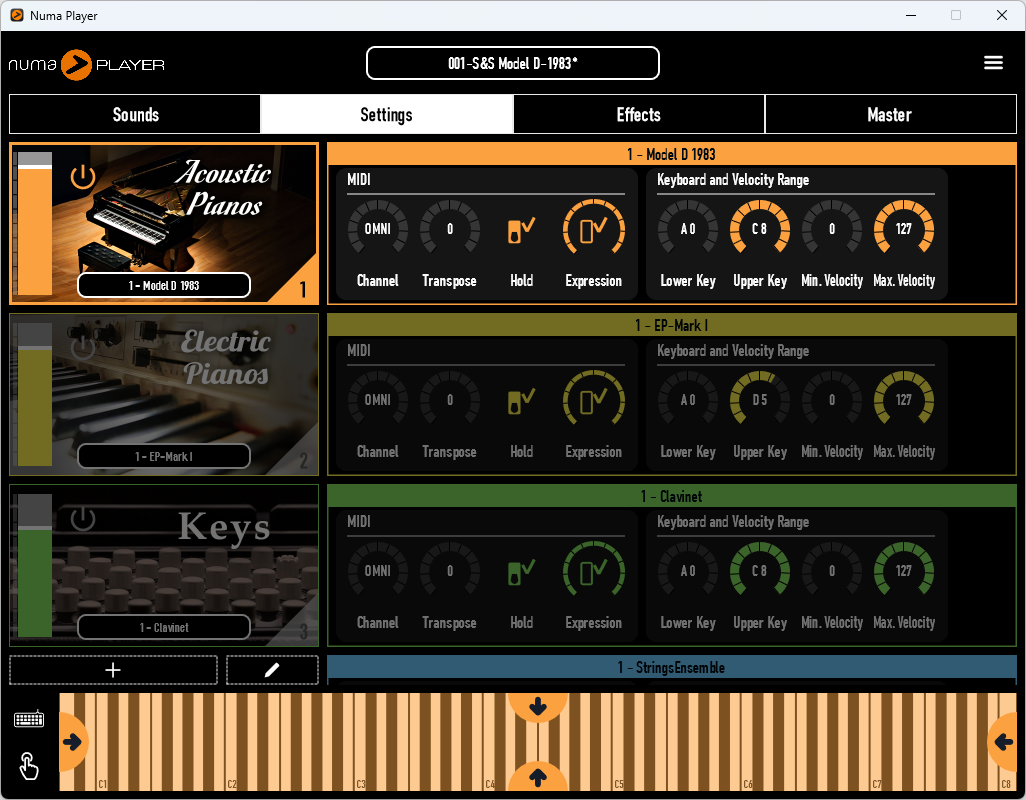The image size is (1026, 800).
Task: Play the C2 key on virtual keyboard
Action: click(232, 772)
